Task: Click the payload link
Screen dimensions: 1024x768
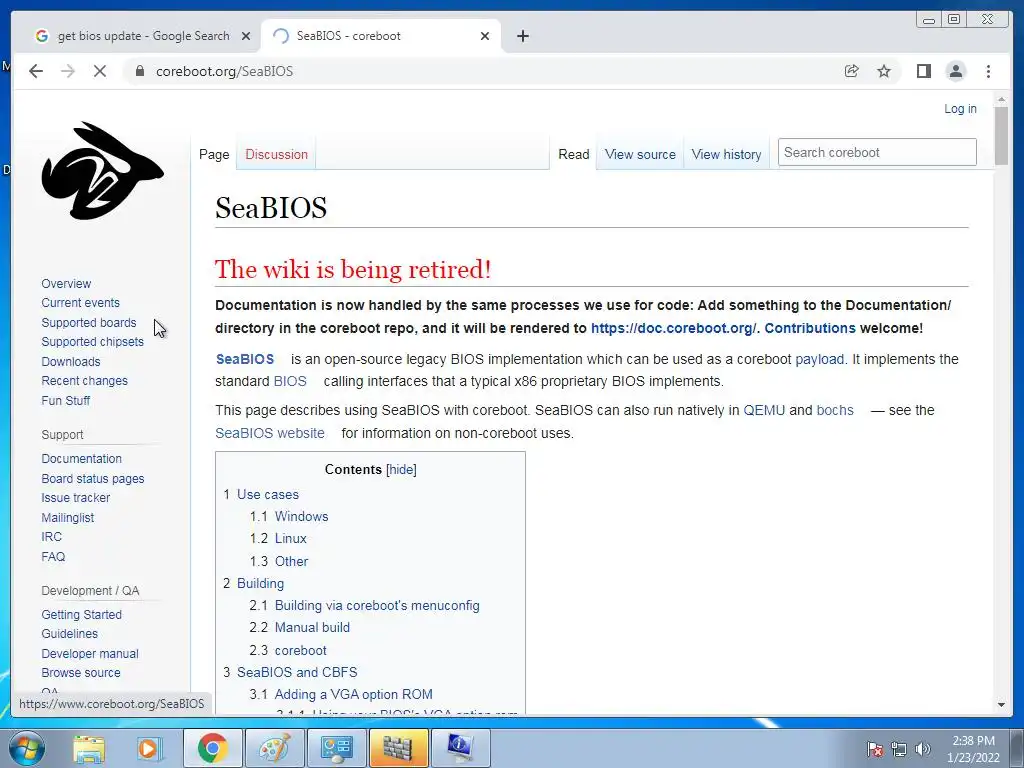Action: point(819,359)
